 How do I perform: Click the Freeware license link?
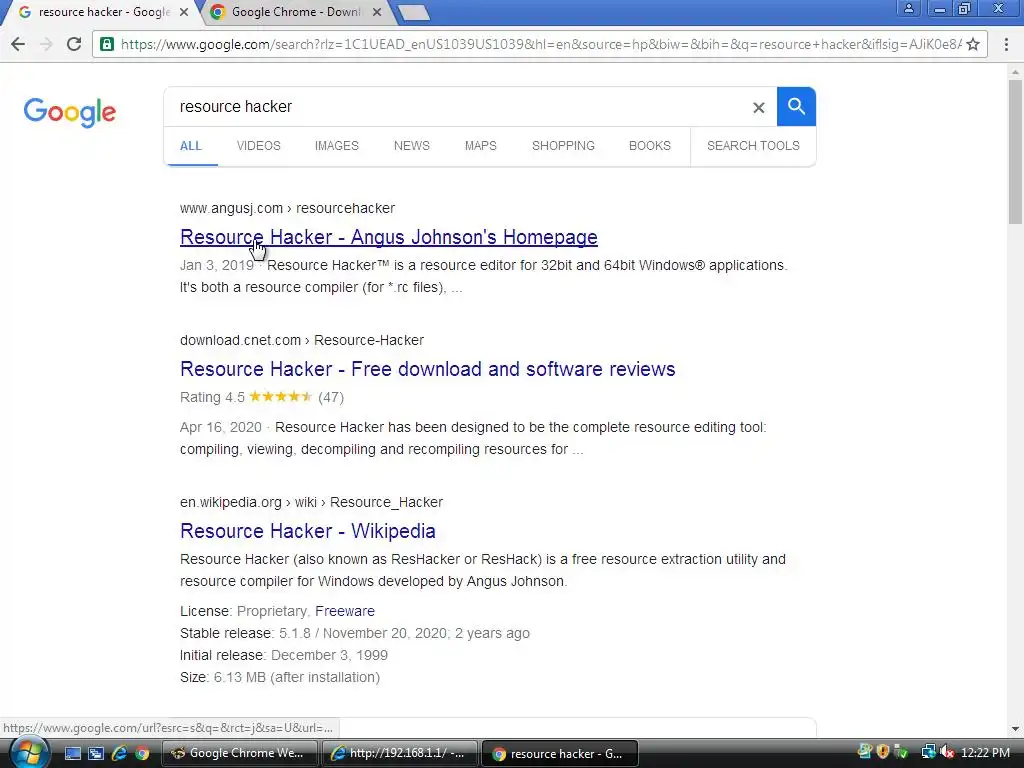pos(345,611)
